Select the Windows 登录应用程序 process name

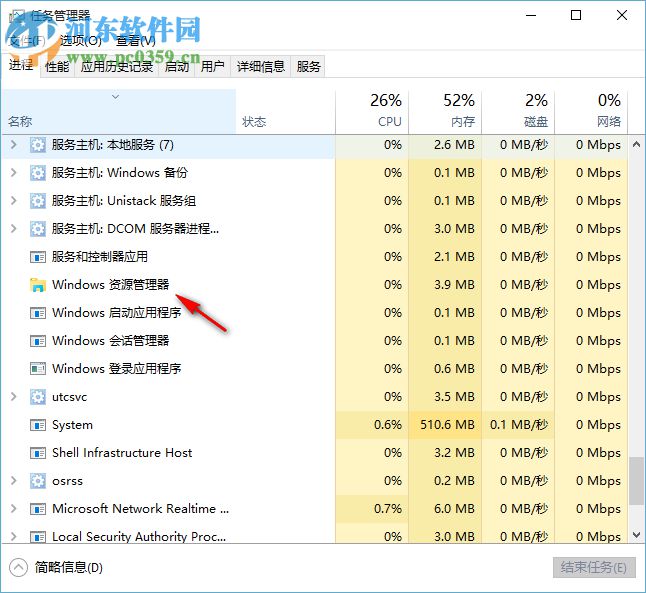pyautogui.click(x=117, y=368)
